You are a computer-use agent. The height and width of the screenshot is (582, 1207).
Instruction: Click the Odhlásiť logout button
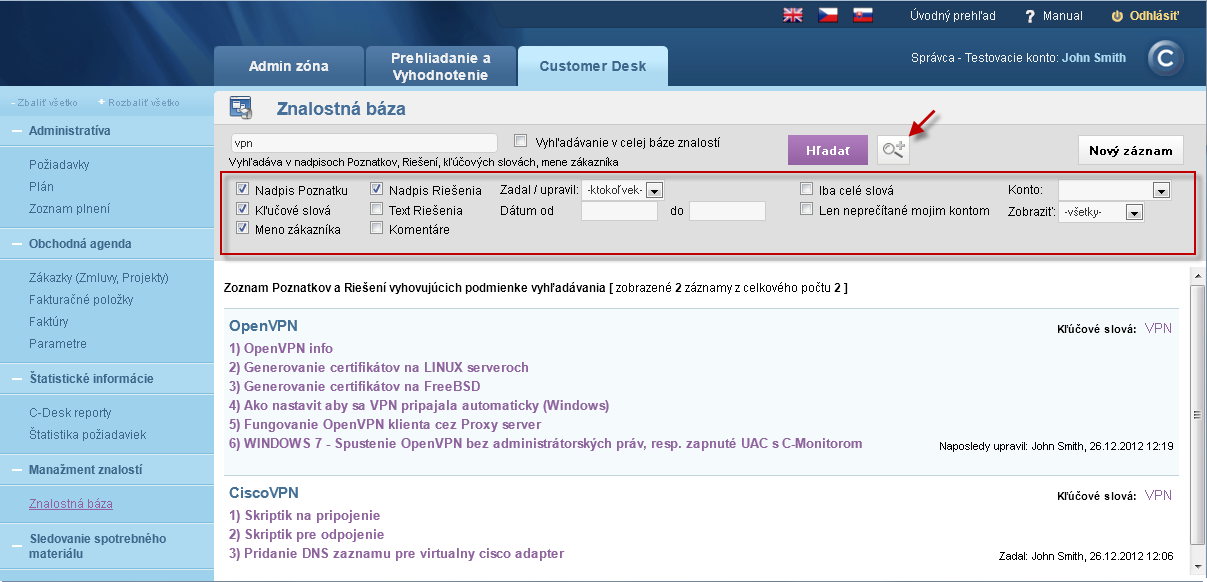[x=1146, y=16]
